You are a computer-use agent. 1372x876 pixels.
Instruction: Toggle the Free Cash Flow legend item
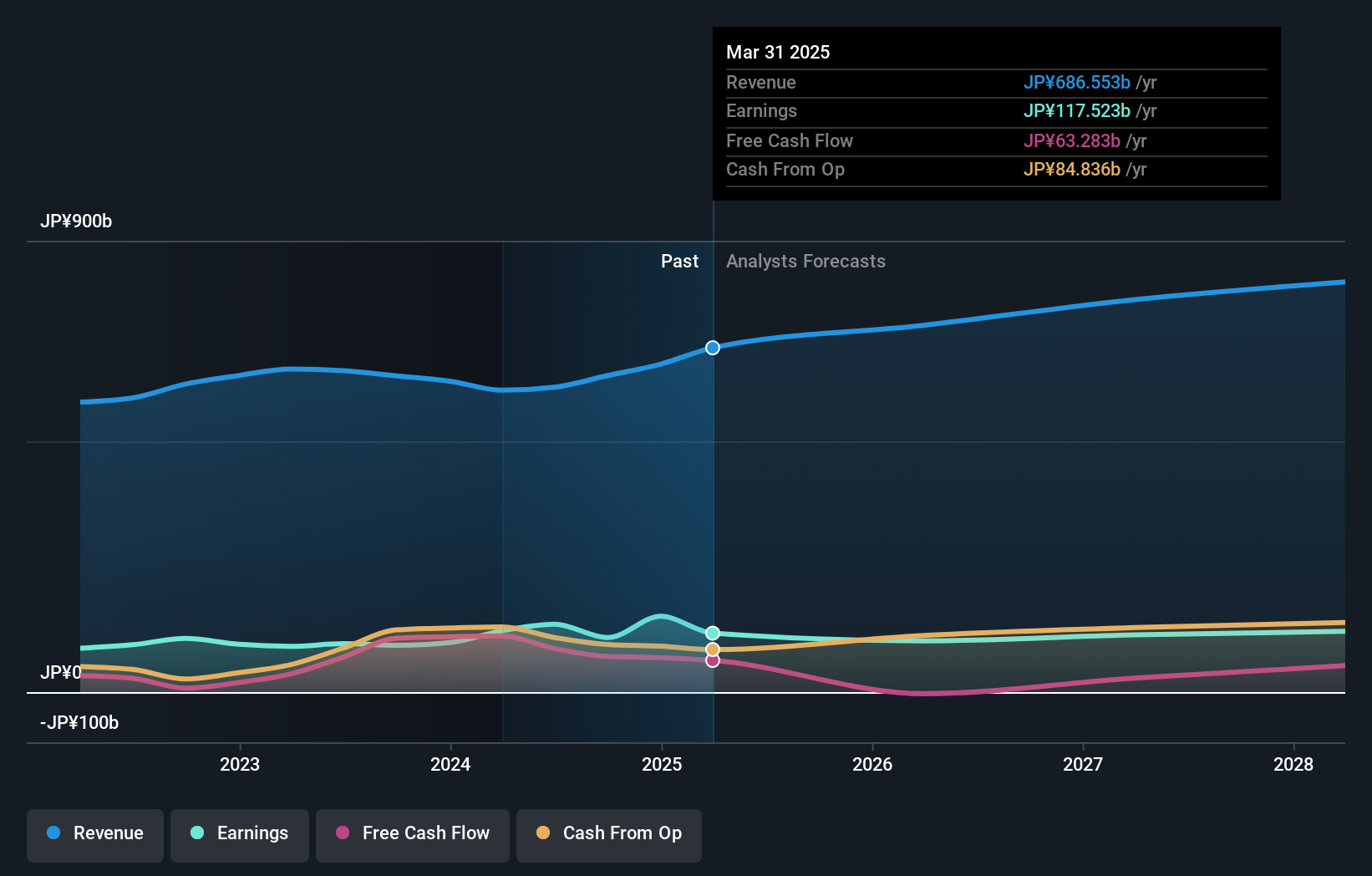tap(412, 834)
